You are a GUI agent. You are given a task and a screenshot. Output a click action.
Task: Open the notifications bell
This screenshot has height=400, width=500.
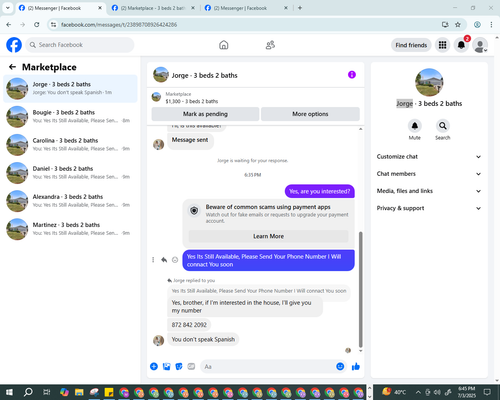pos(461,45)
